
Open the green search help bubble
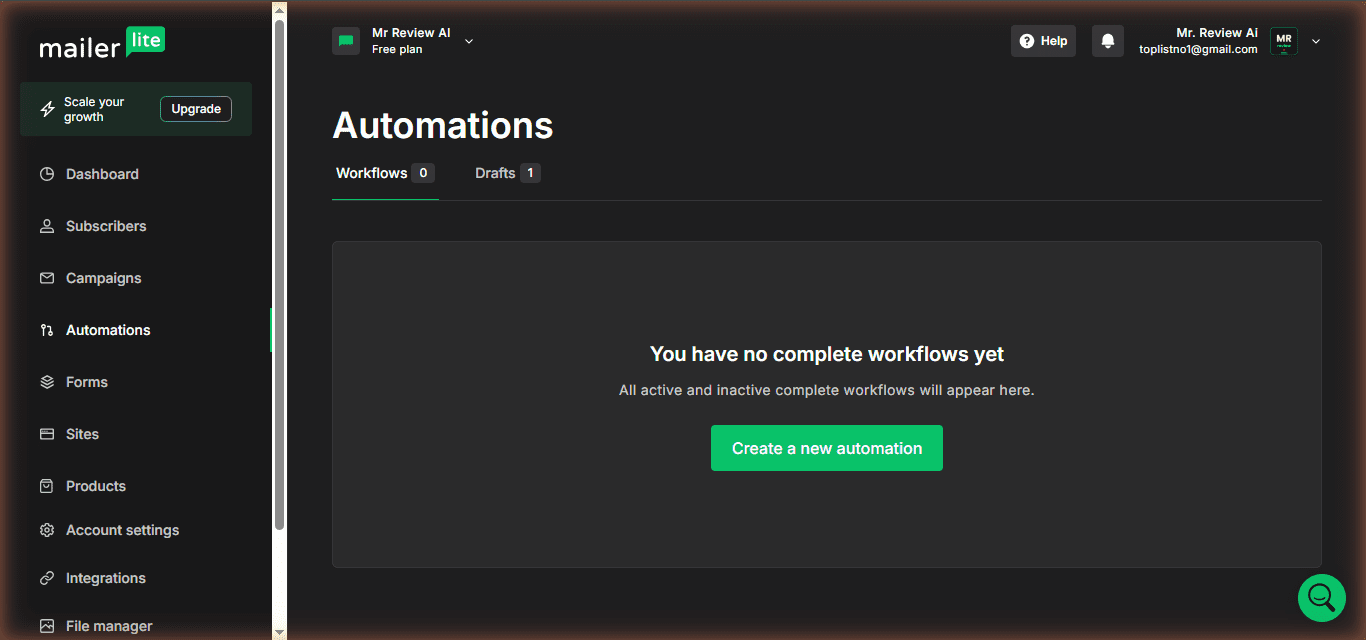tap(1322, 598)
